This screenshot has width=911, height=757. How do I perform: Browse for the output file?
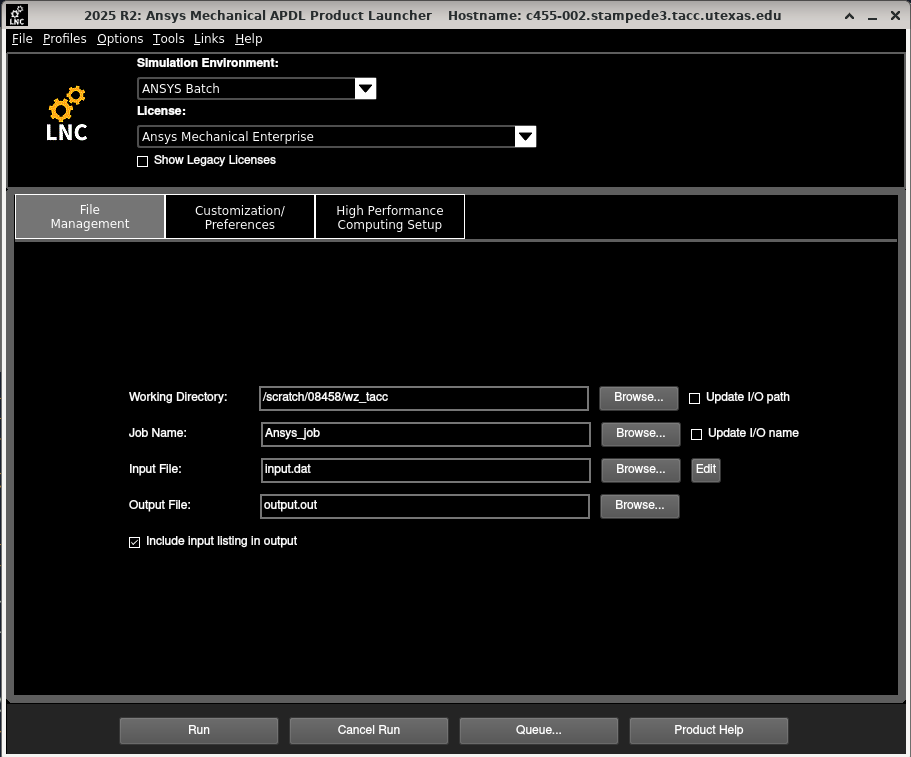pos(640,506)
